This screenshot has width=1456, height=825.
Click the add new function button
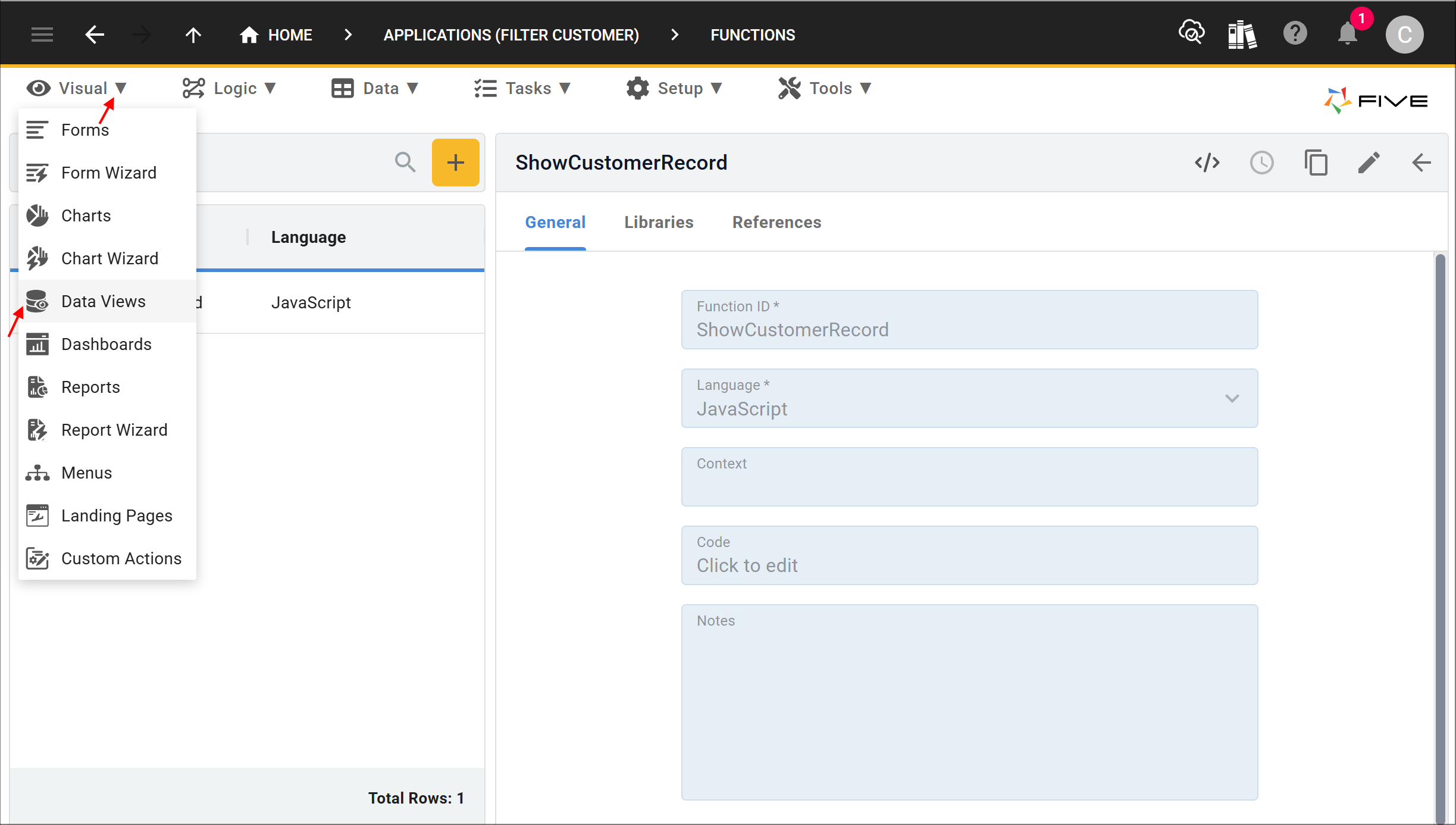point(455,163)
